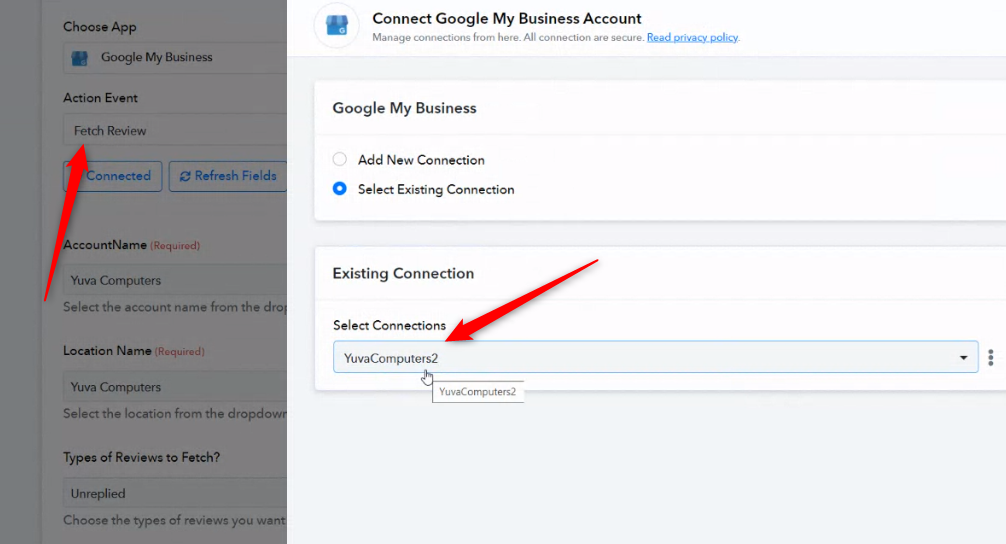Click the Connect Google My Business Account title

pyautogui.click(x=506, y=19)
